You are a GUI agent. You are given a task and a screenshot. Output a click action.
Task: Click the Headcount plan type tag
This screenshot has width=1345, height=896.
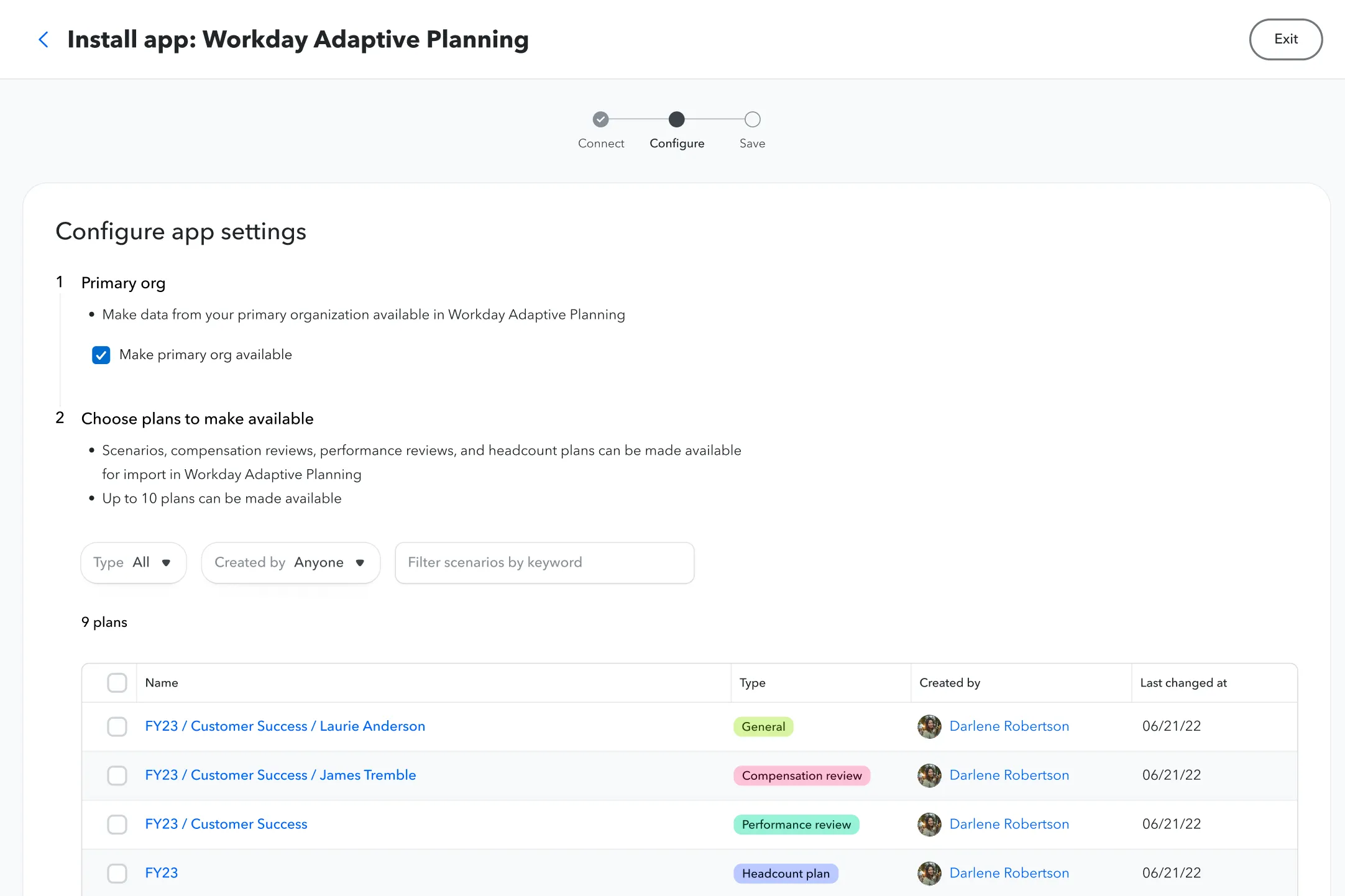[x=786, y=873]
